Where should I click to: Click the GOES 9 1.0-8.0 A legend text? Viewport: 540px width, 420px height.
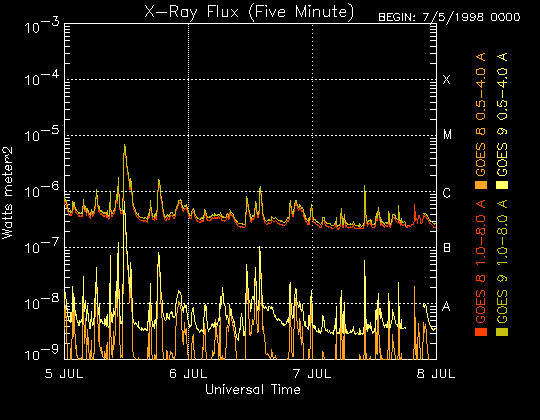(502, 261)
